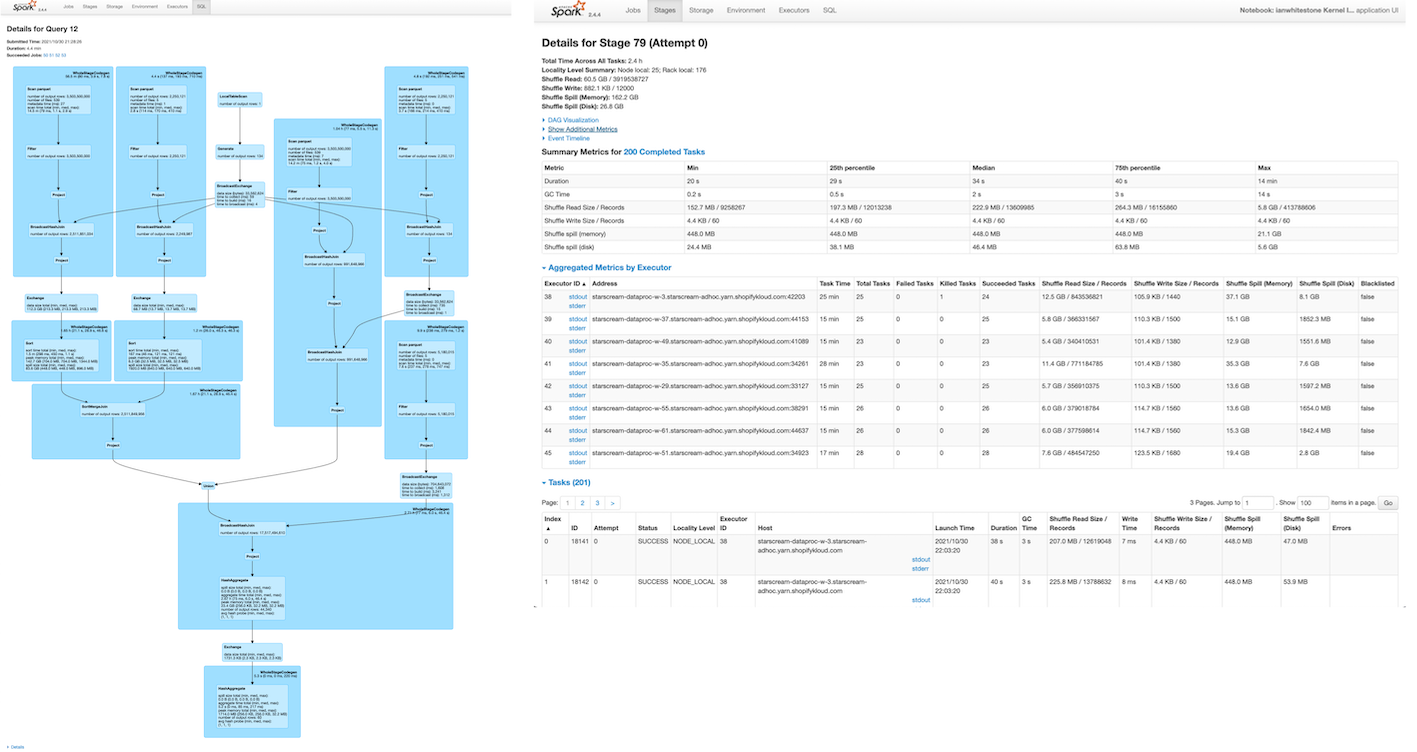The height and width of the screenshot is (752, 1417).
Task: Expand Show Additional Metrics
Action: [582, 129]
